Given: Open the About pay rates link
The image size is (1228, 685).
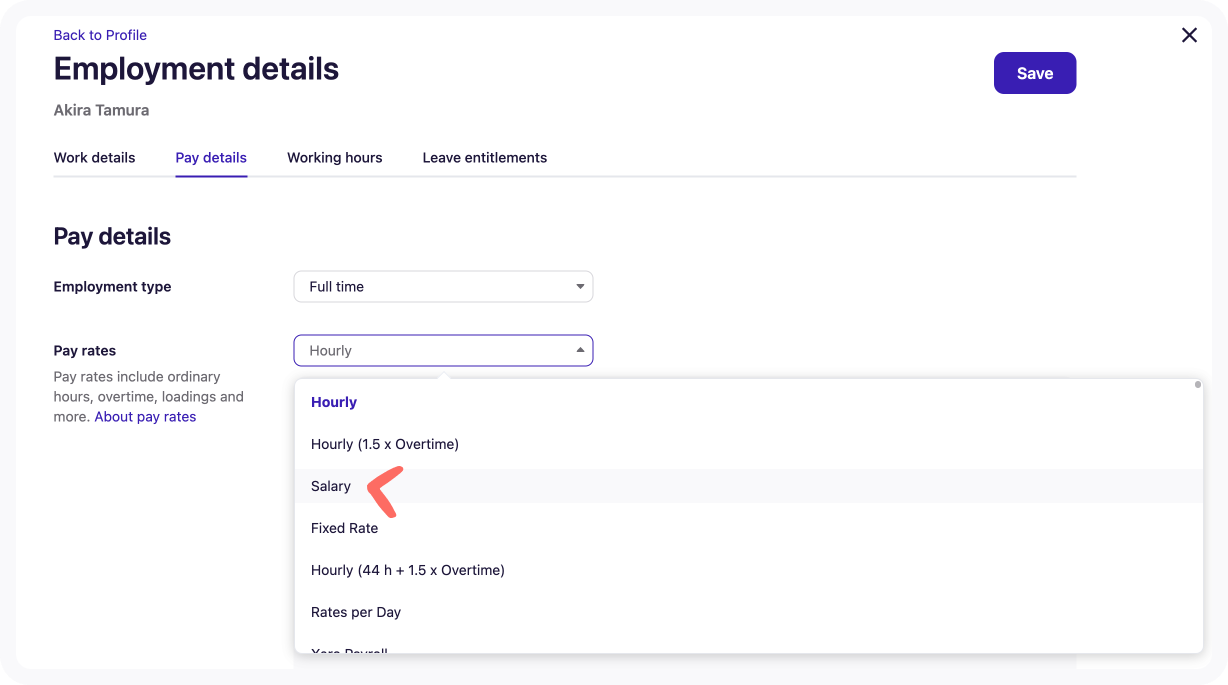Looking at the screenshot, I should click(145, 417).
